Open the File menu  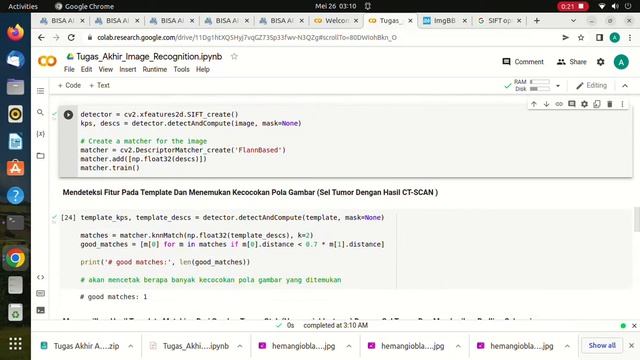click(x=69, y=69)
